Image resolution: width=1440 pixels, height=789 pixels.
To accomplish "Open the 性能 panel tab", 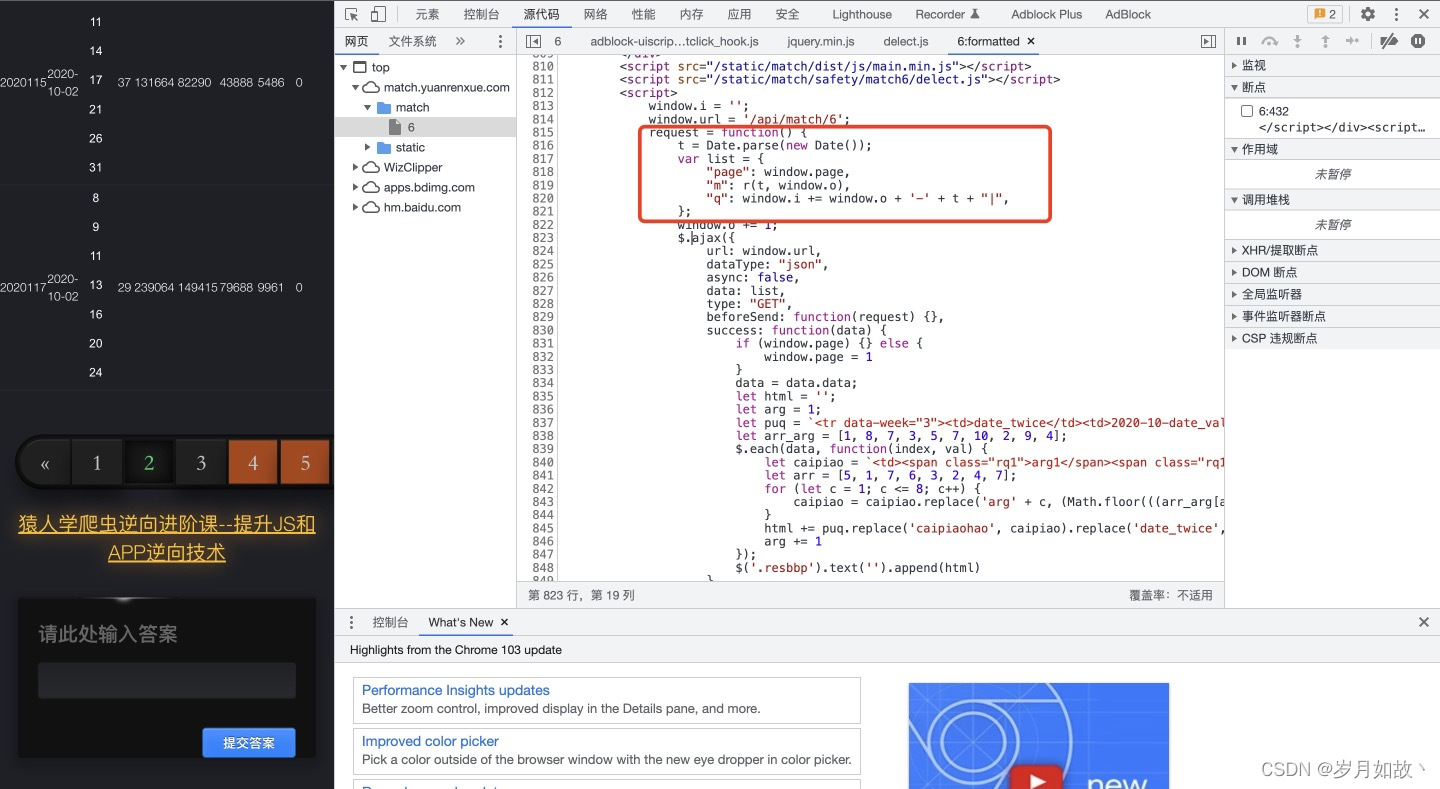I will pyautogui.click(x=644, y=14).
